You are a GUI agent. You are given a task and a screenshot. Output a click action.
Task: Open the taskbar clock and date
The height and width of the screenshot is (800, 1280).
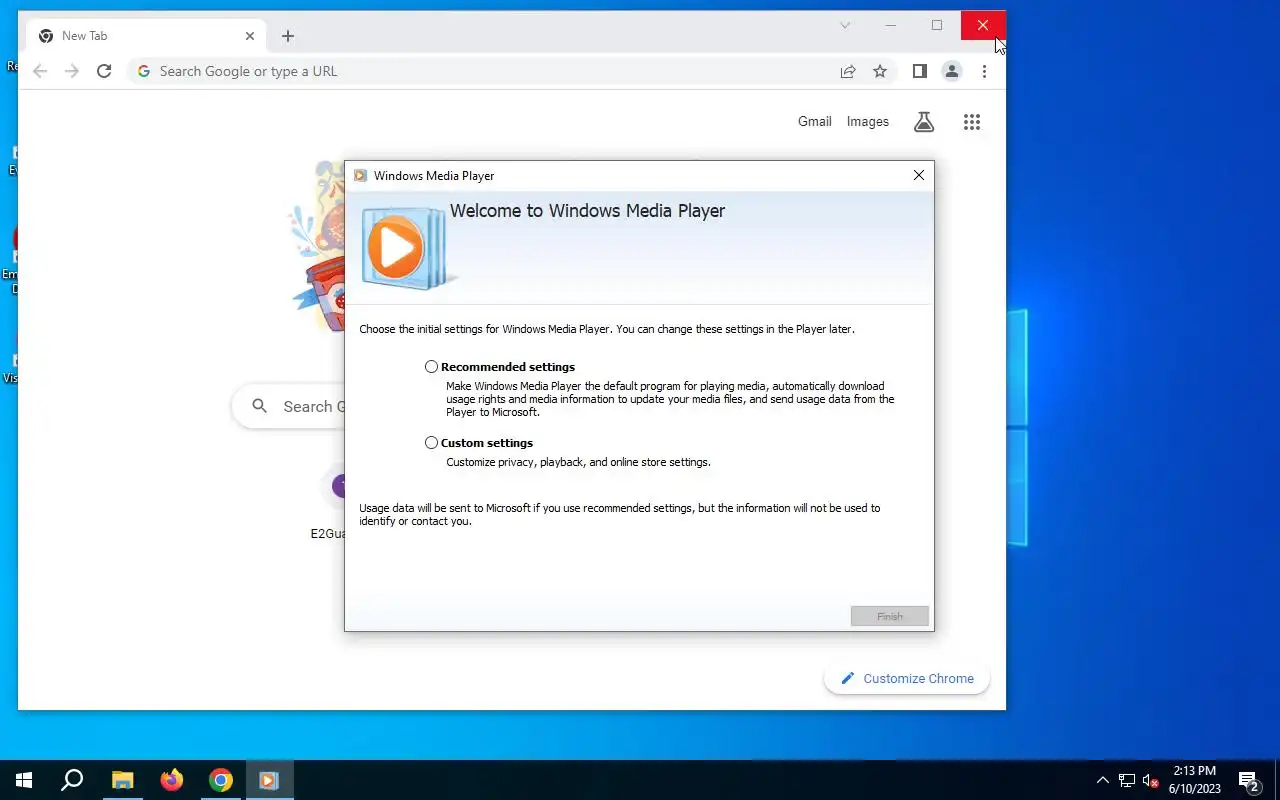pyautogui.click(x=1195, y=780)
